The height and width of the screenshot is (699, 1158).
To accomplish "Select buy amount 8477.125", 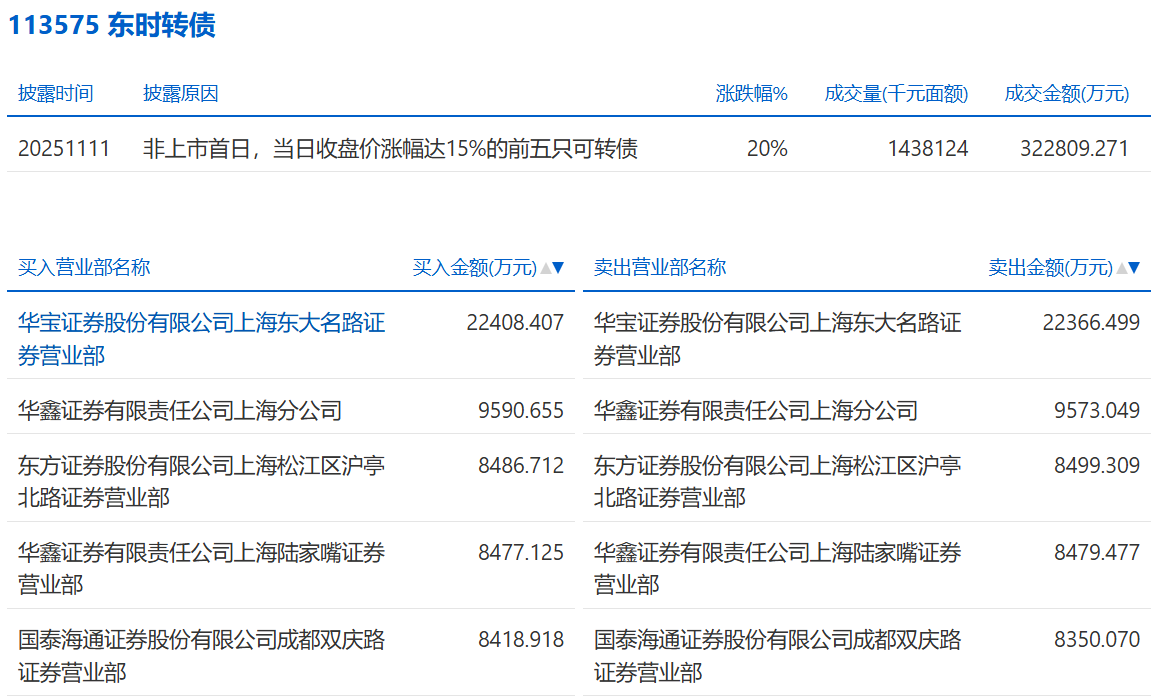I will pos(521,553).
